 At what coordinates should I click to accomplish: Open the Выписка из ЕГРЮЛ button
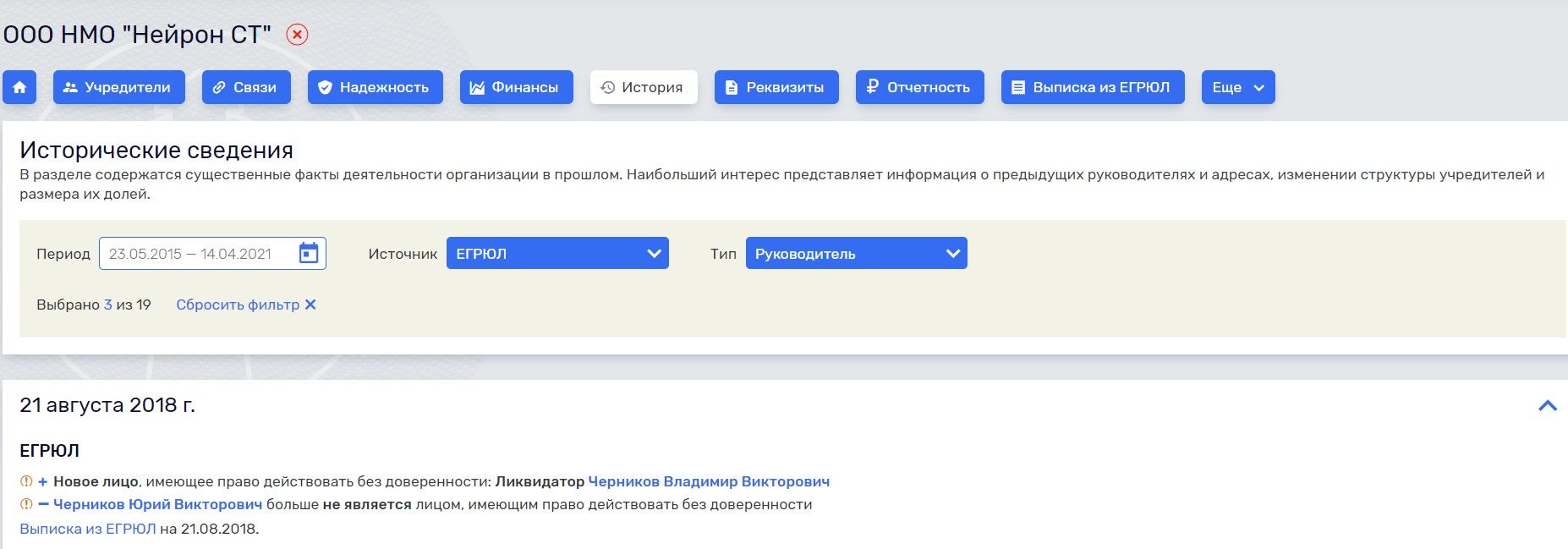pyautogui.click(x=1093, y=87)
